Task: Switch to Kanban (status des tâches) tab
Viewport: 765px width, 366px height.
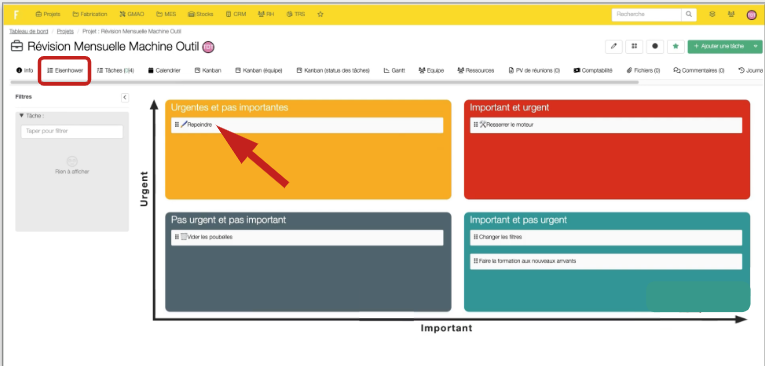Action: click(333, 70)
